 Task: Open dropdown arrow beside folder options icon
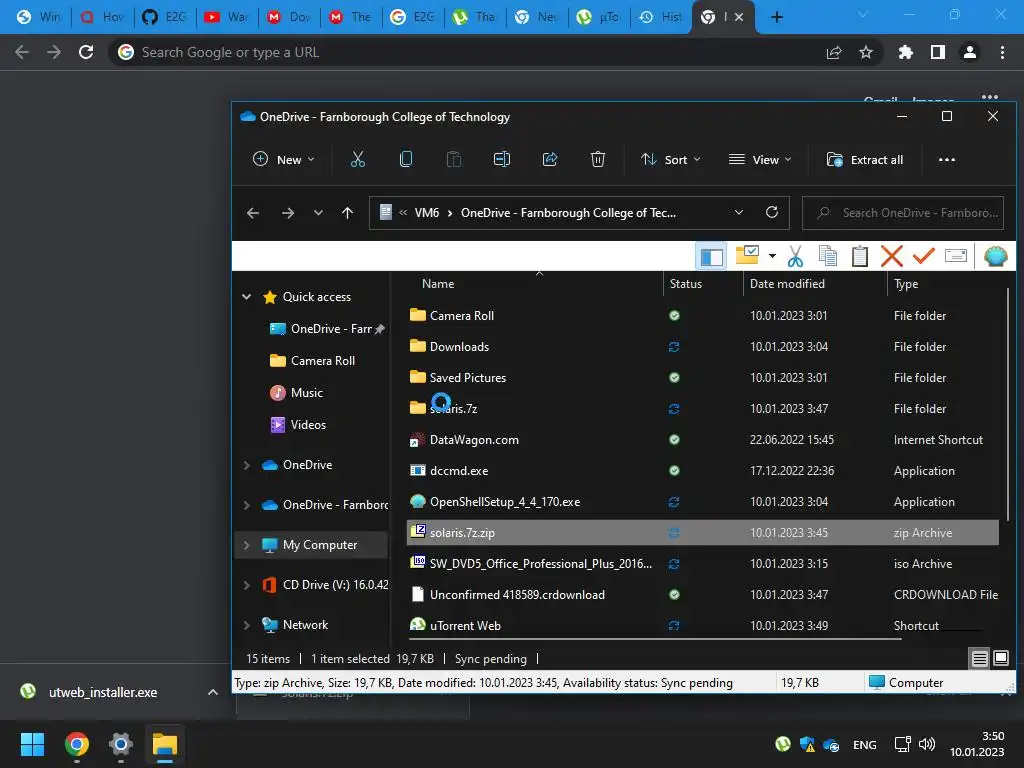(772, 256)
